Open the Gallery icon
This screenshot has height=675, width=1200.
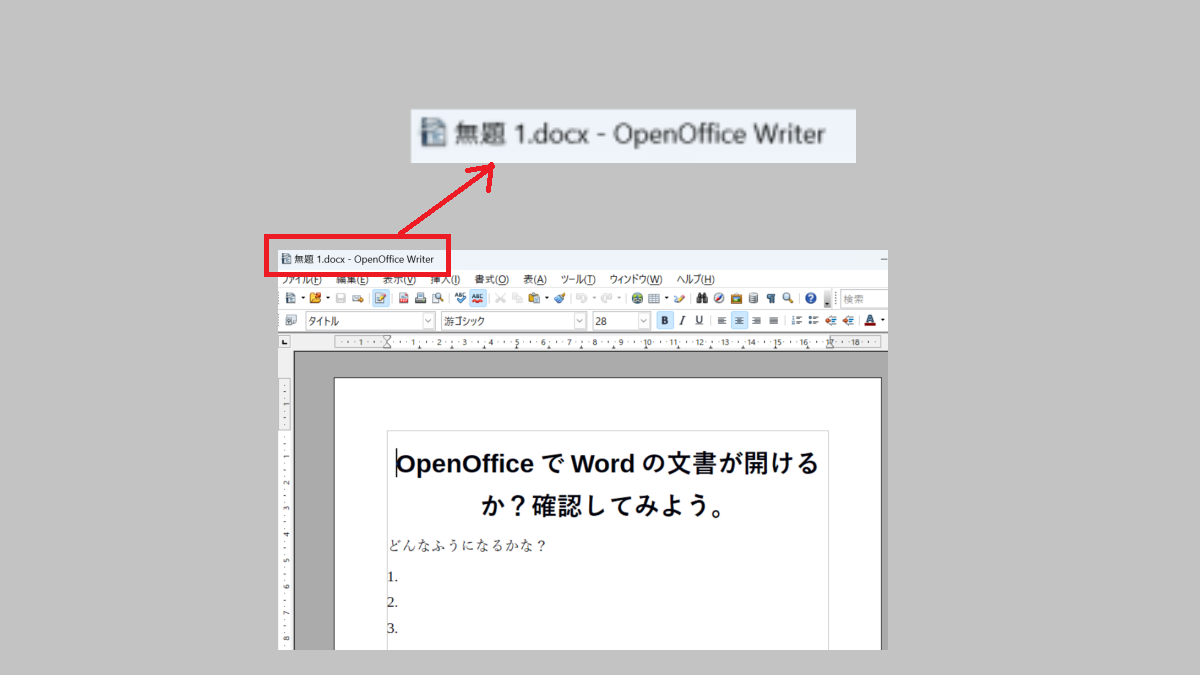pyautogui.click(x=736, y=298)
